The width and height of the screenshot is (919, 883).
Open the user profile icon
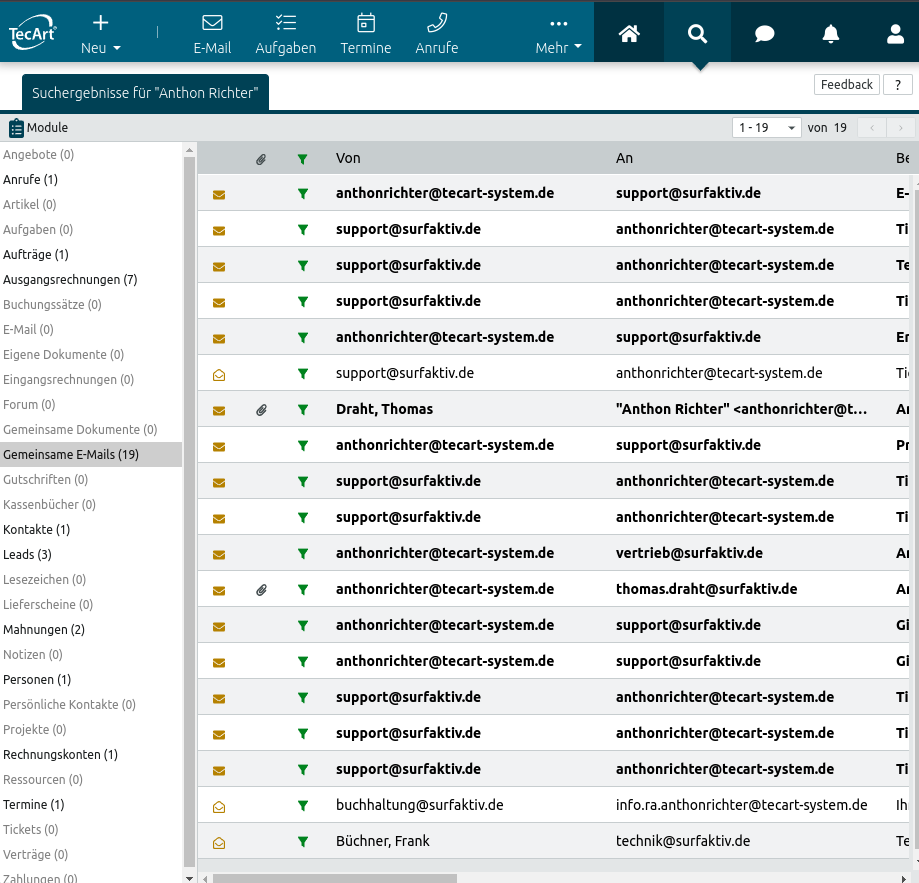(x=896, y=34)
